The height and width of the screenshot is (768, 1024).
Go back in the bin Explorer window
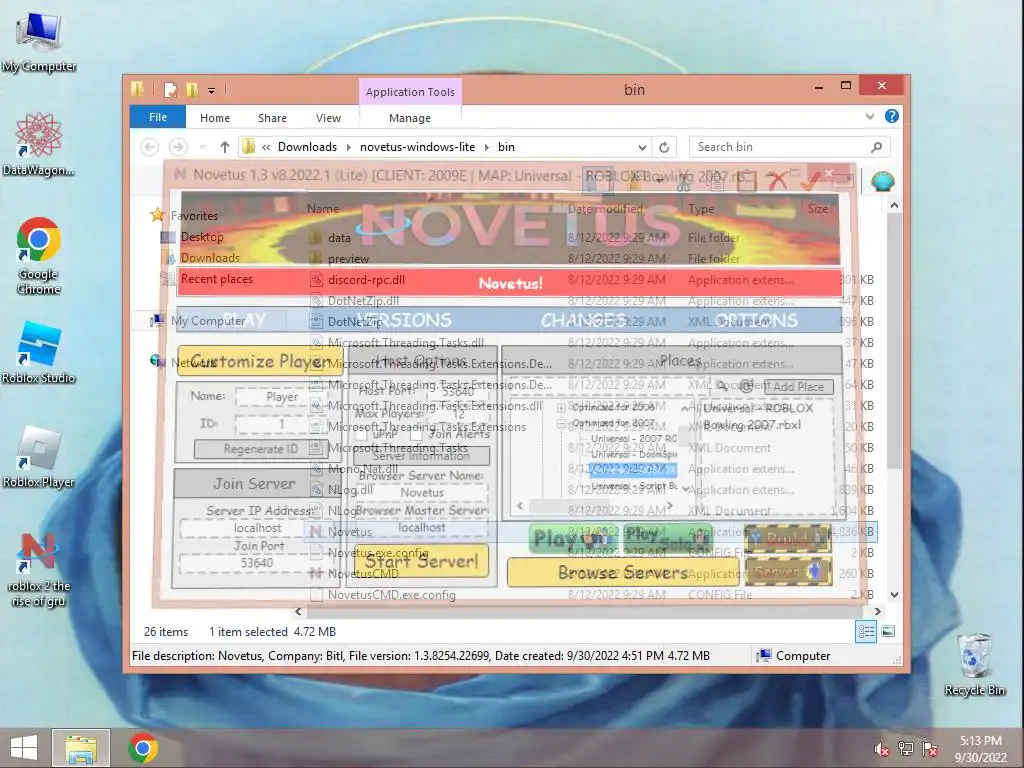click(x=150, y=147)
